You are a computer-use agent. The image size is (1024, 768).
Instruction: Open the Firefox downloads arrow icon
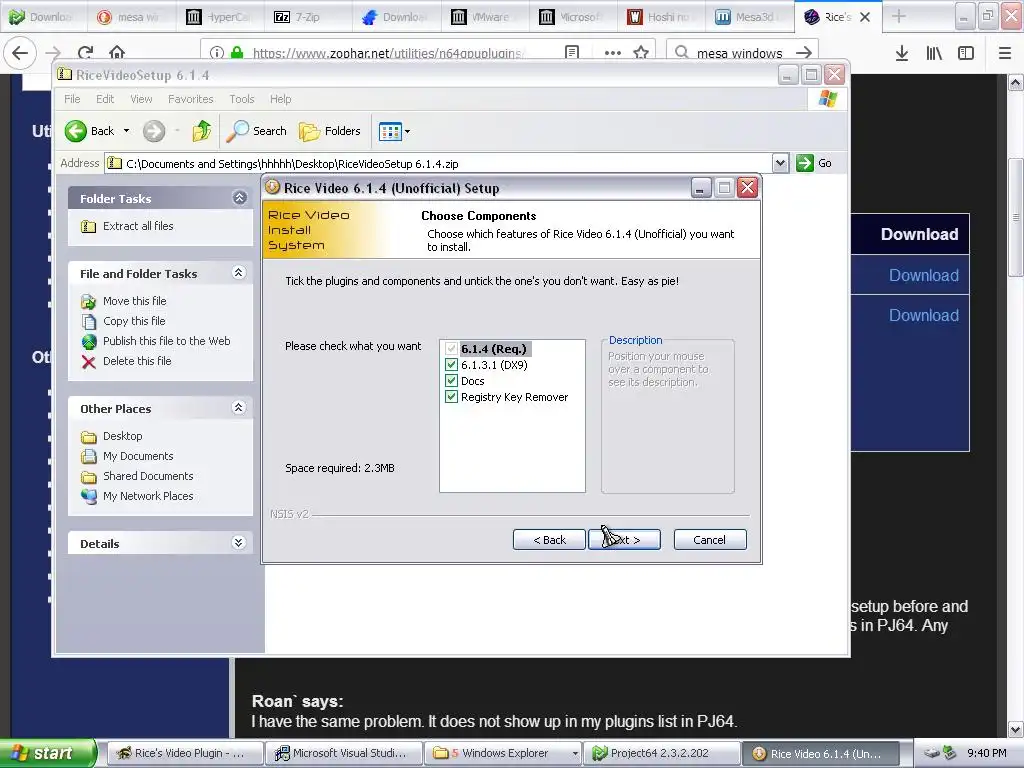[x=902, y=53]
